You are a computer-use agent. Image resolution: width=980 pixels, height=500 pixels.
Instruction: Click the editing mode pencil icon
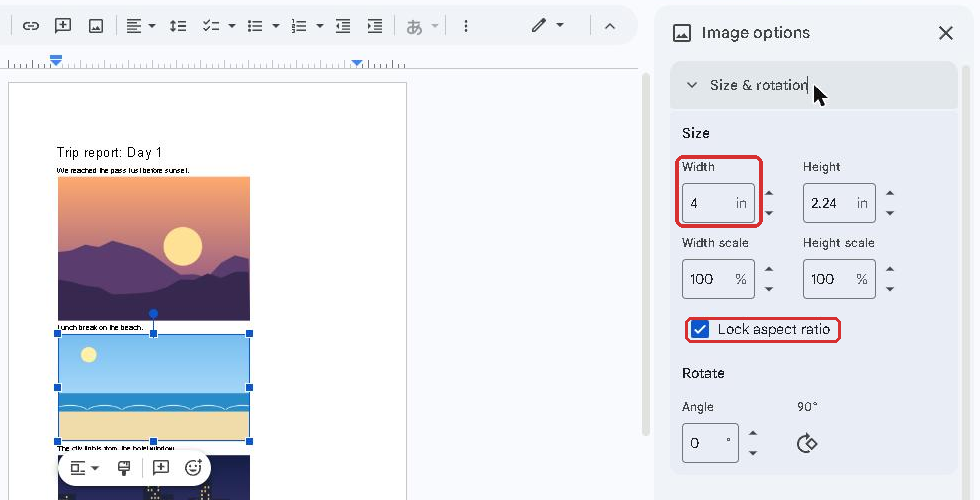(539, 25)
